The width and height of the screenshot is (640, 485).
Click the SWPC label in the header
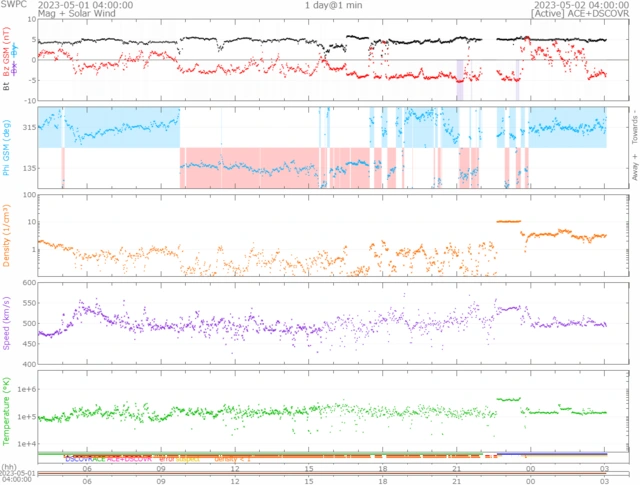pyautogui.click(x=14, y=4)
